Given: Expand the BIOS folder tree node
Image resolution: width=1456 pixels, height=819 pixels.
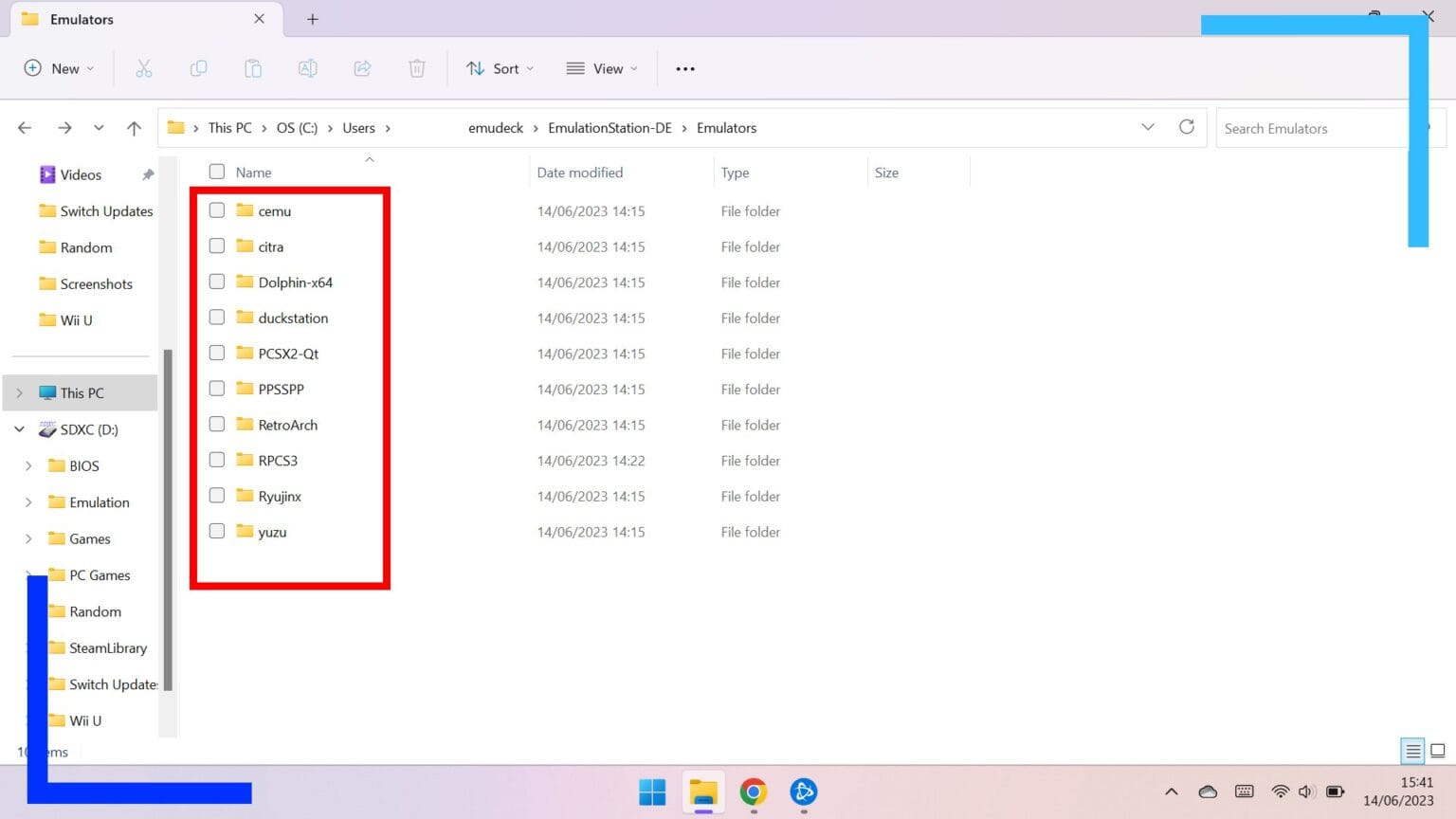Looking at the screenshot, I should [x=28, y=465].
